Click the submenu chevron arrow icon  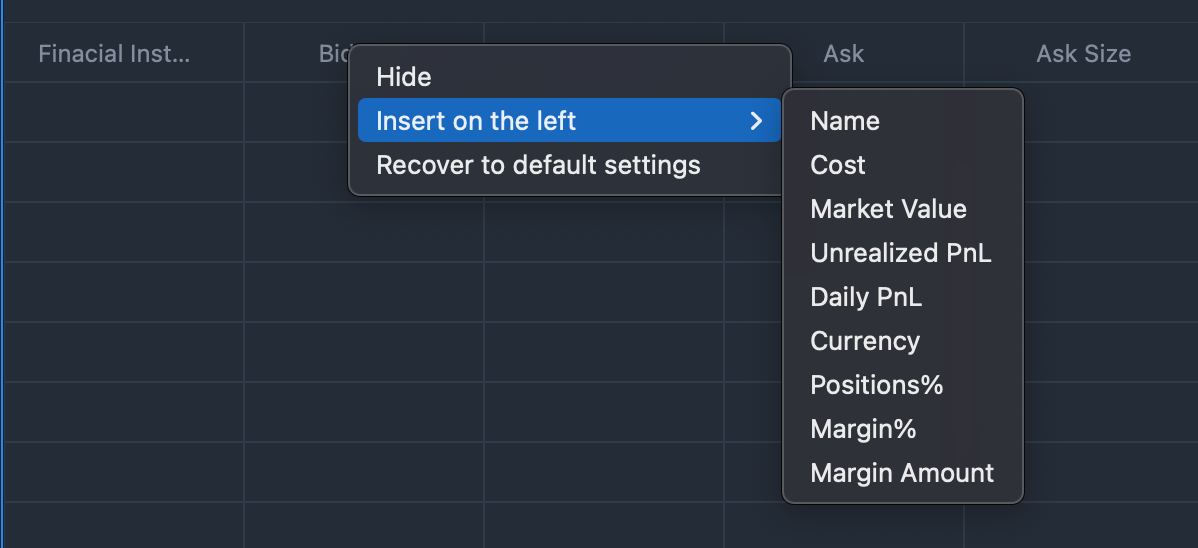(756, 121)
